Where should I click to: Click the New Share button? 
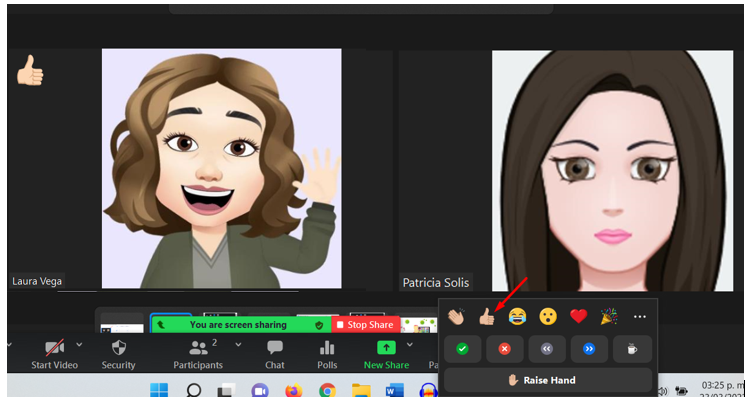point(386,355)
